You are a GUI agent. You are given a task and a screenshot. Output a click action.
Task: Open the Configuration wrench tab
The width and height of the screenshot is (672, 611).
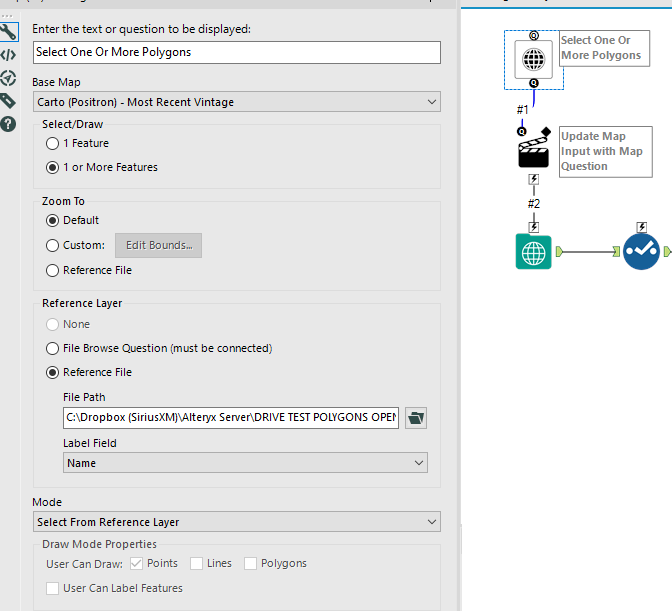(x=9, y=32)
